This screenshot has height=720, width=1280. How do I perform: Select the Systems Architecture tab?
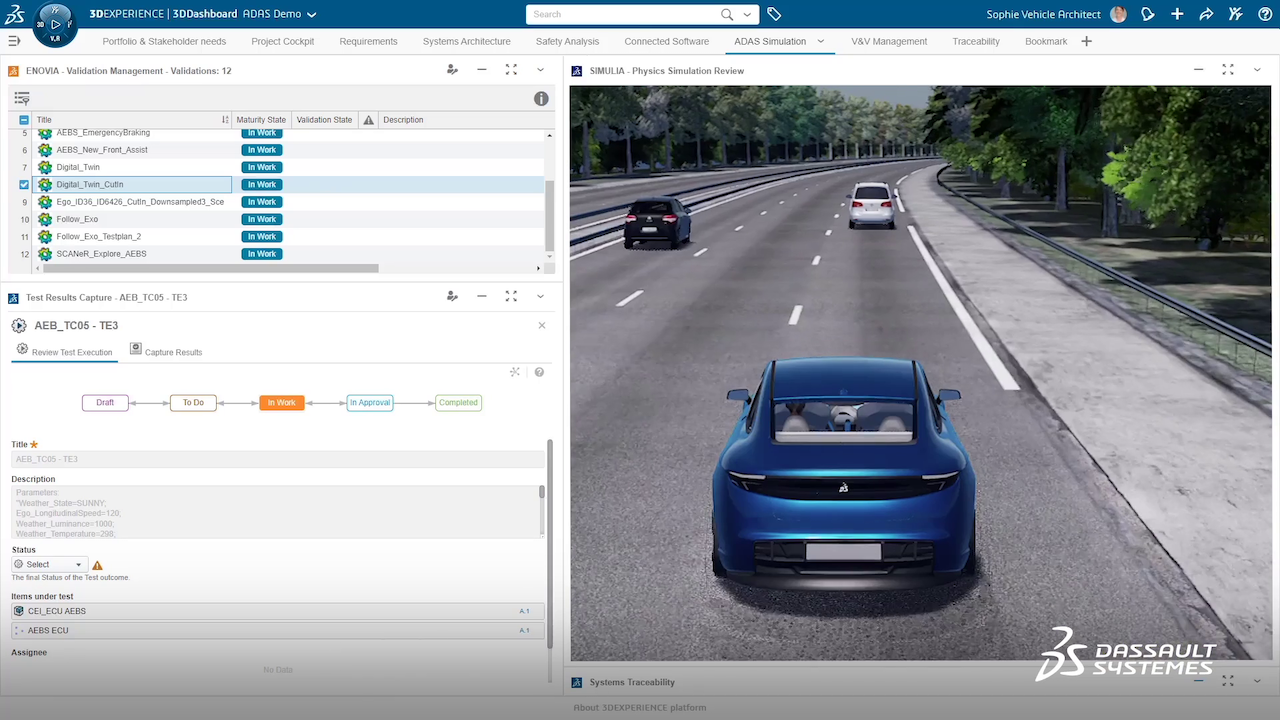pyautogui.click(x=466, y=41)
